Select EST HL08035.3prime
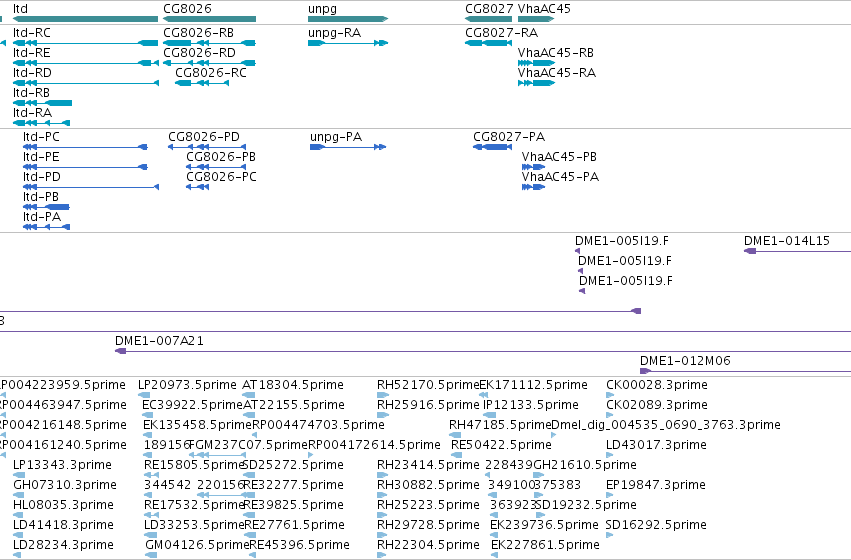The height and width of the screenshot is (560, 851). point(63,505)
